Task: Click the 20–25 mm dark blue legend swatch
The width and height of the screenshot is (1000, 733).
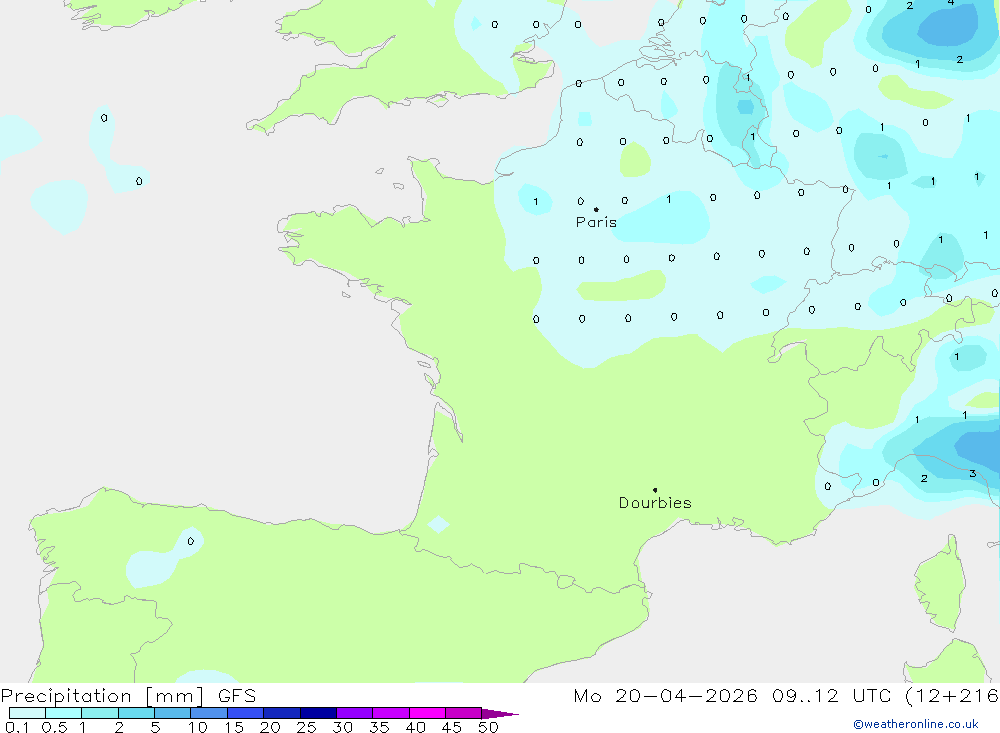Action: coord(282,713)
